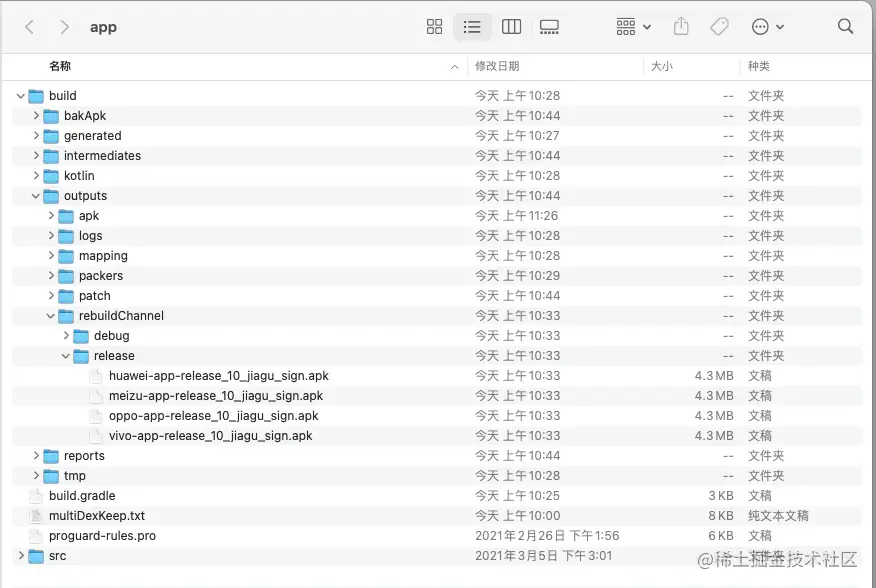This screenshot has width=876, height=588.
Task: Select the debug folder icon
Action: (81, 336)
